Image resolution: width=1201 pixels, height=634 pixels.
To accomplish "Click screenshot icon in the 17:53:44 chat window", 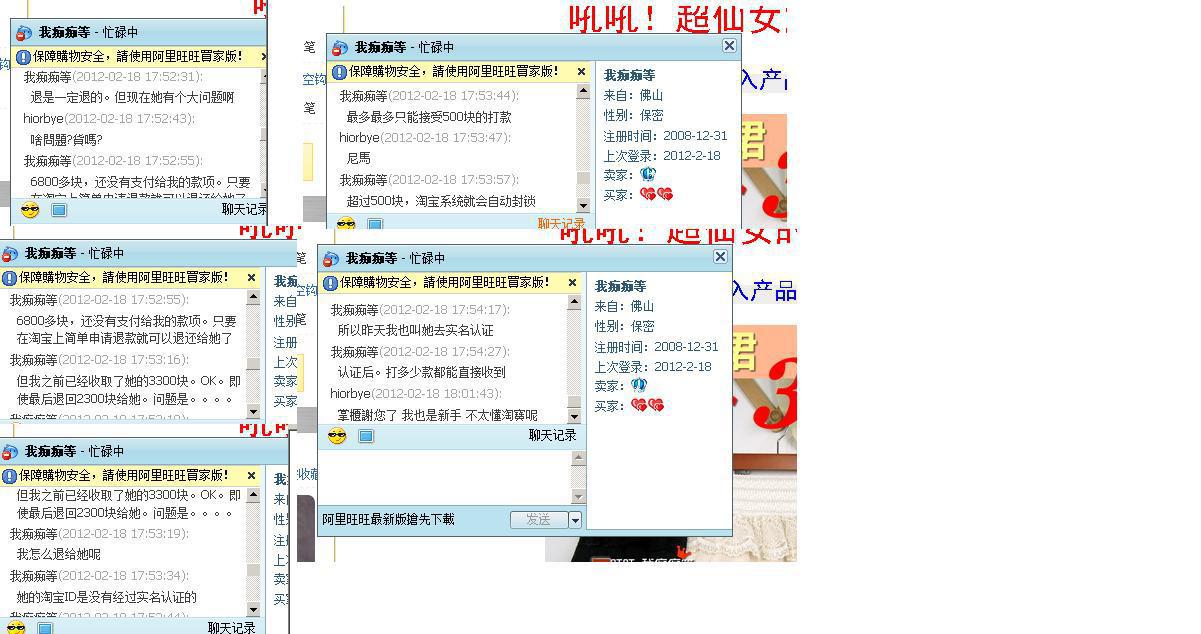I will [375, 225].
